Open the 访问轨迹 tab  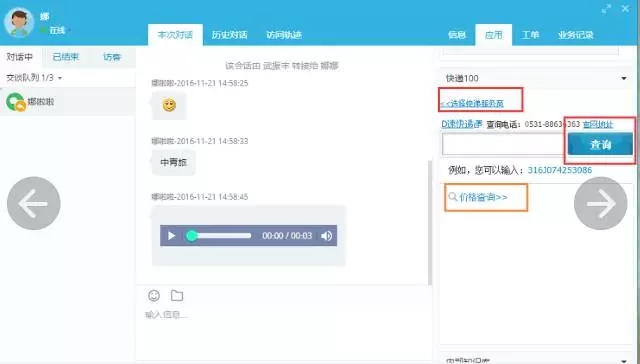tap(284, 35)
